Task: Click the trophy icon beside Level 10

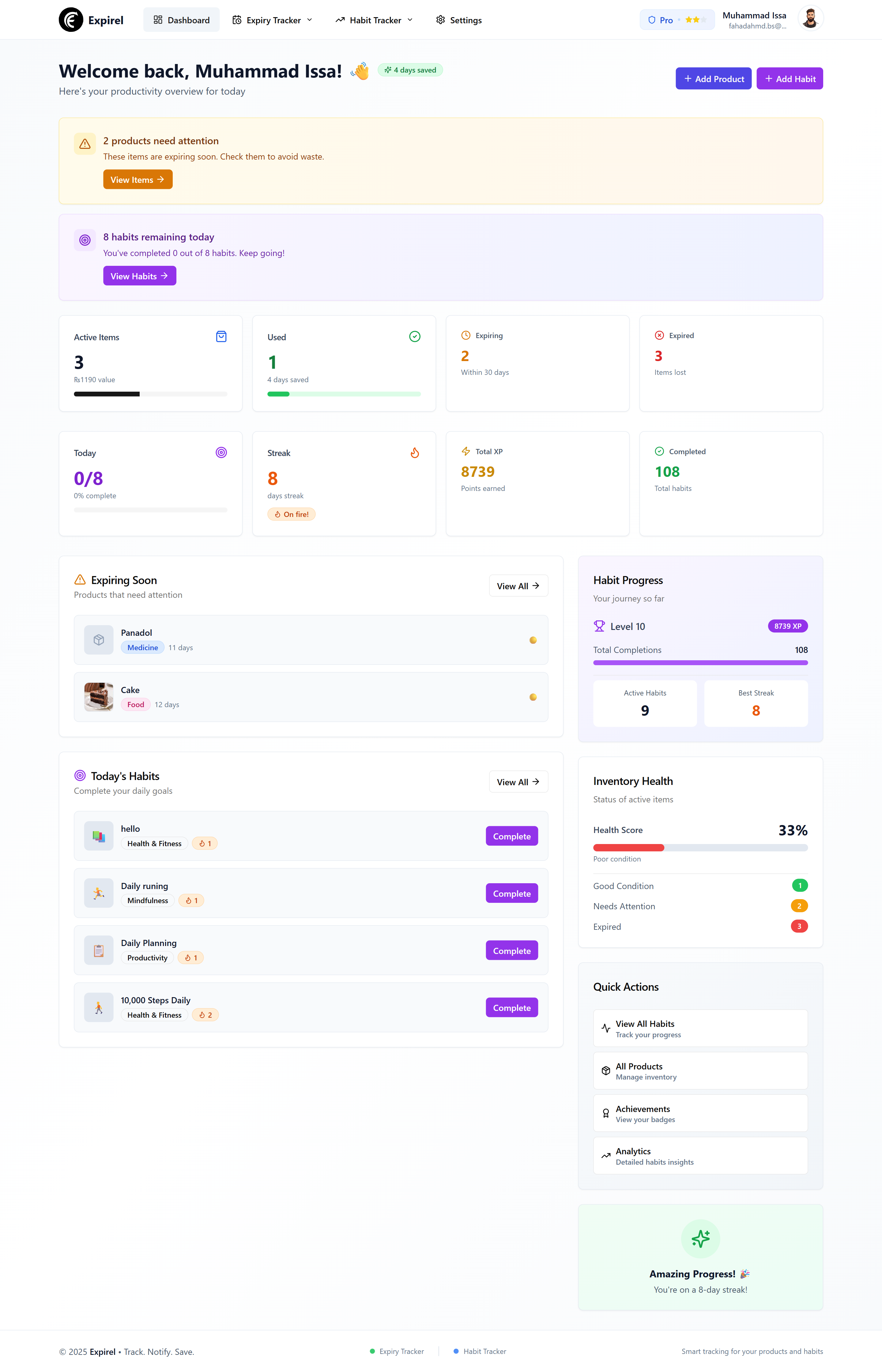Action: coord(599,626)
